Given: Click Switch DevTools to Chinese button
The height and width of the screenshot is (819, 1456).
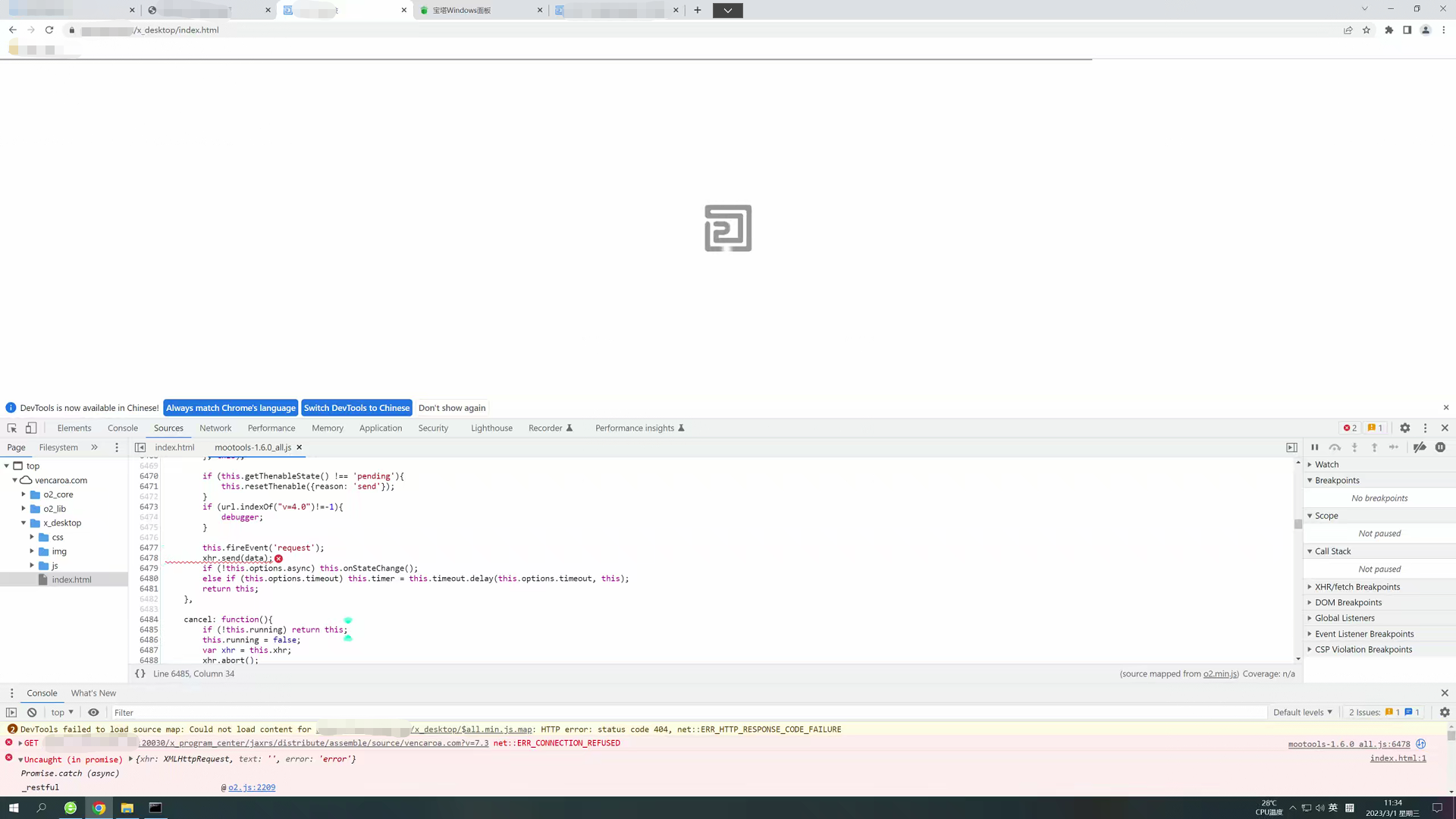Looking at the screenshot, I should point(356,408).
